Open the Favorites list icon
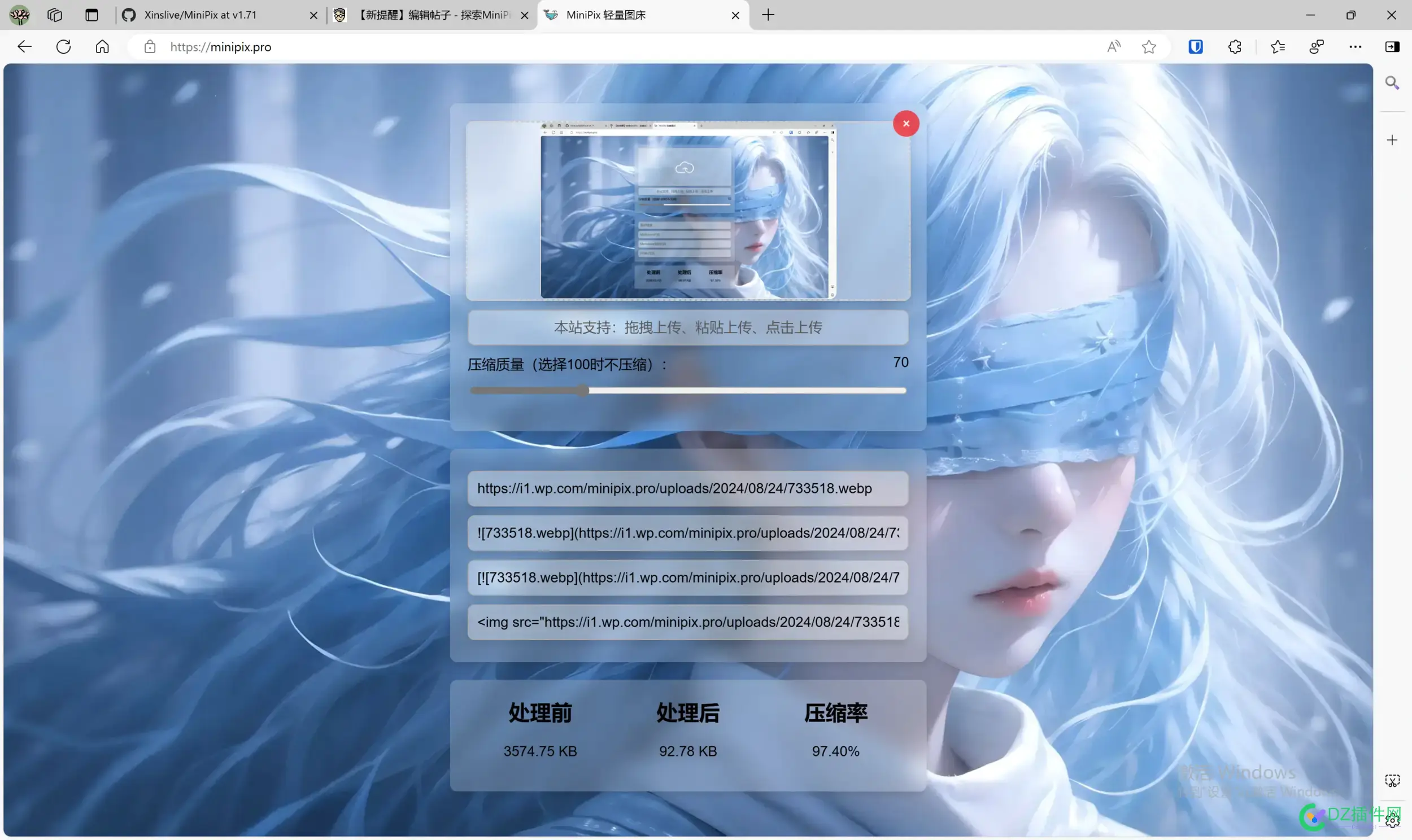Screen dimensions: 1412x840 (1277, 47)
